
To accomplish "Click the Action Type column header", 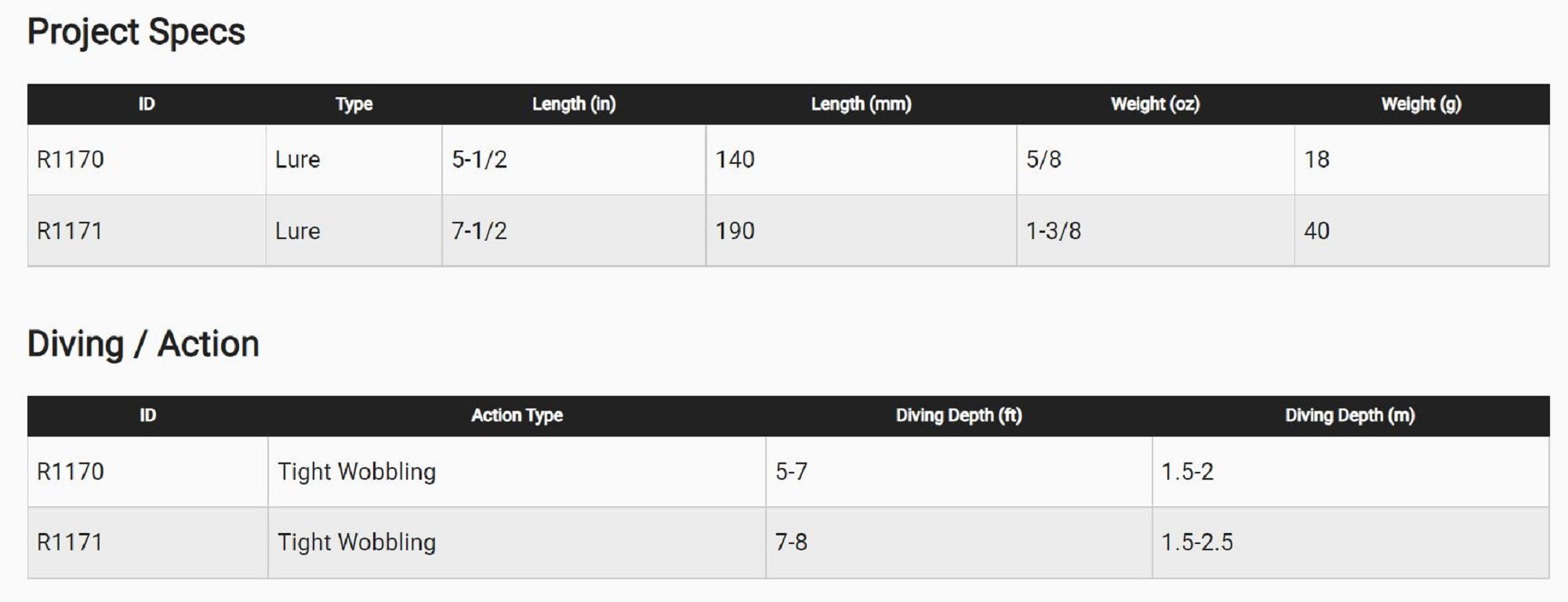I will coord(517,415).
